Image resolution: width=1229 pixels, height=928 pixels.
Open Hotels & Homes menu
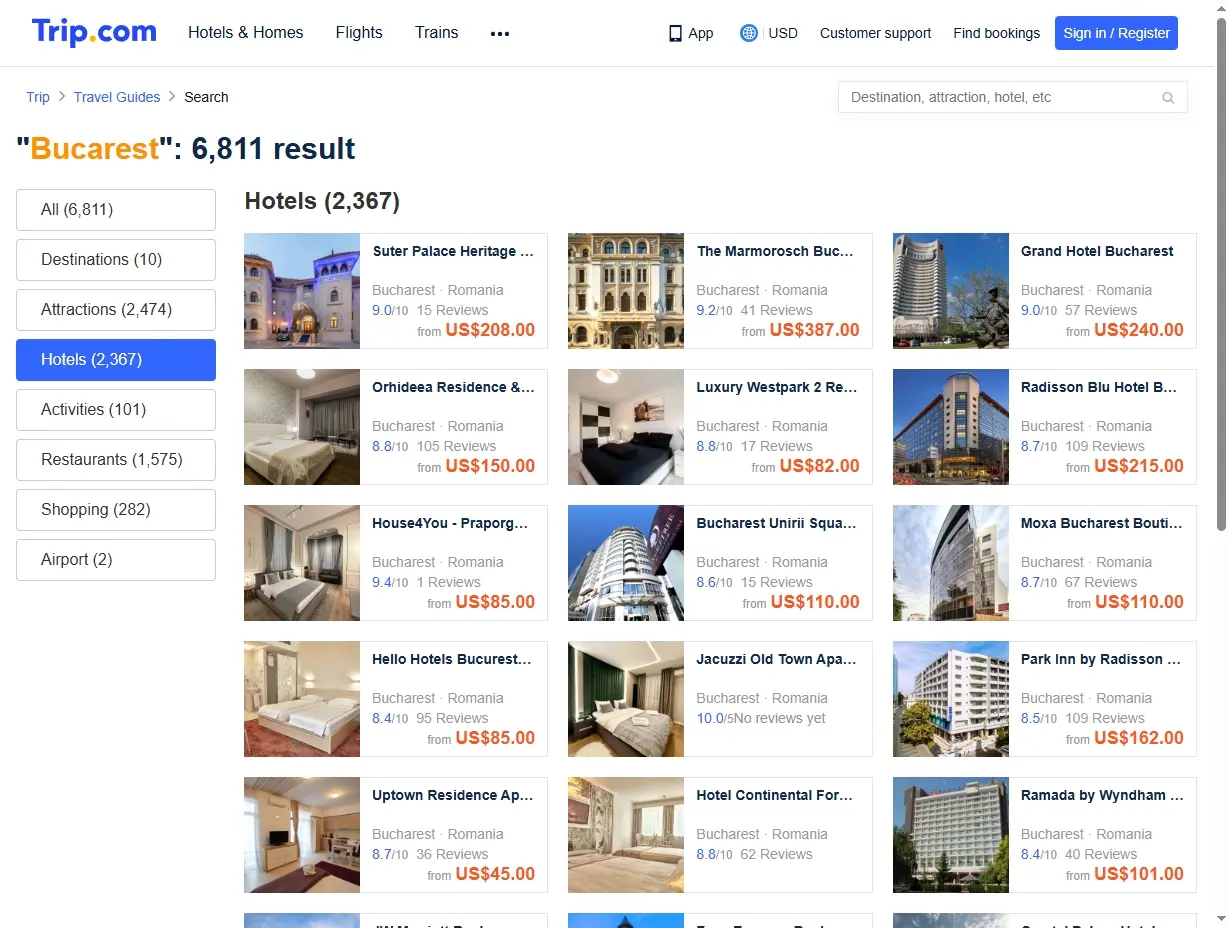246,33
